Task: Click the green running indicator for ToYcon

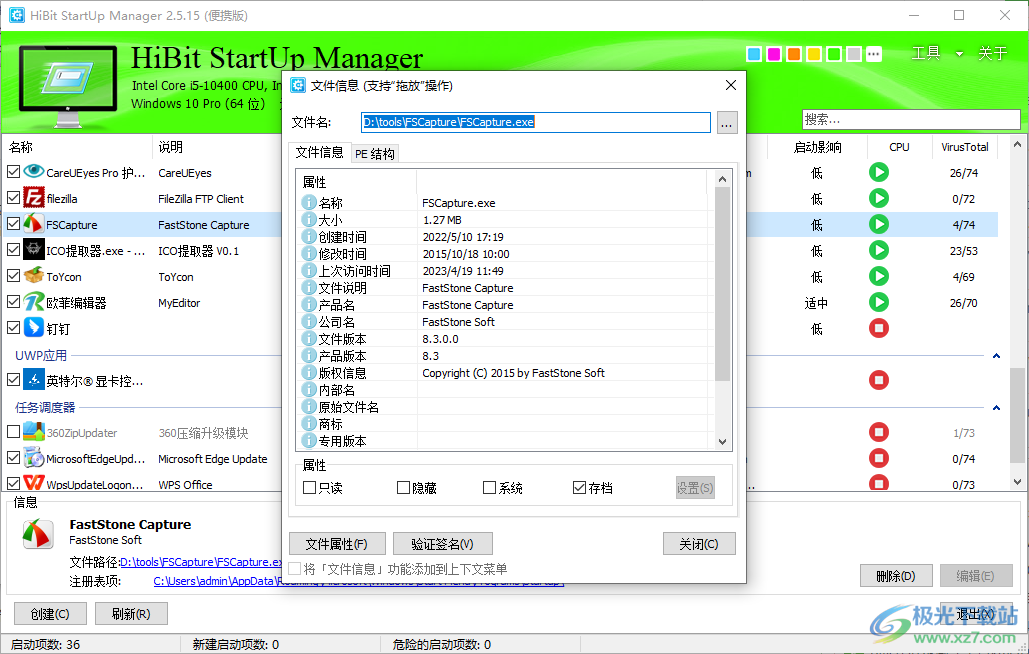Action: [x=879, y=276]
